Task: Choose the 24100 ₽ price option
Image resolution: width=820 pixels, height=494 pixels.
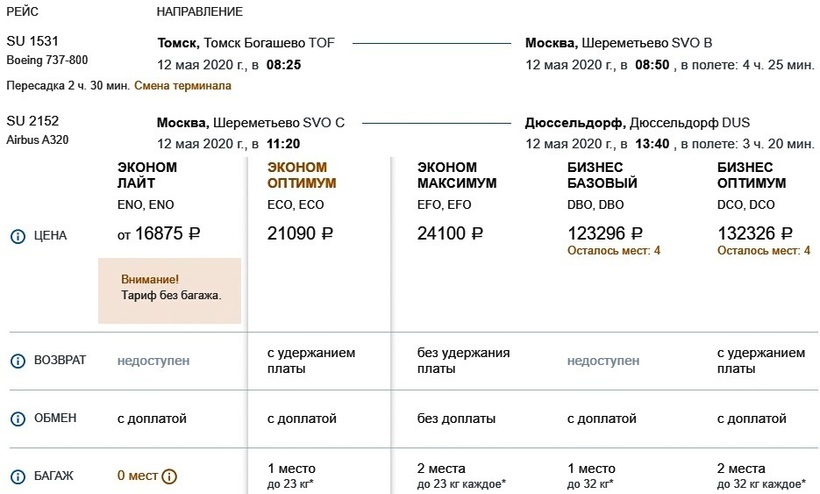Action: (x=450, y=234)
